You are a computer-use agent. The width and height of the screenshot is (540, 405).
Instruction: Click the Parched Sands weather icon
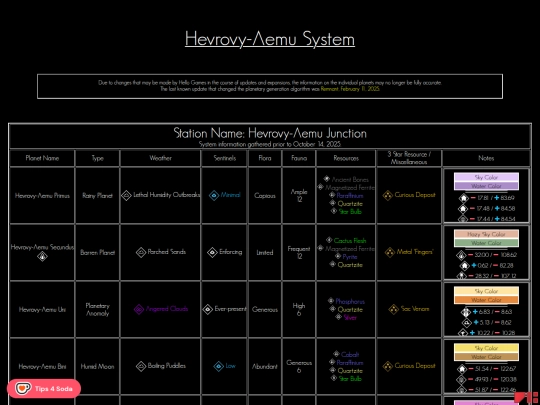[141, 252]
